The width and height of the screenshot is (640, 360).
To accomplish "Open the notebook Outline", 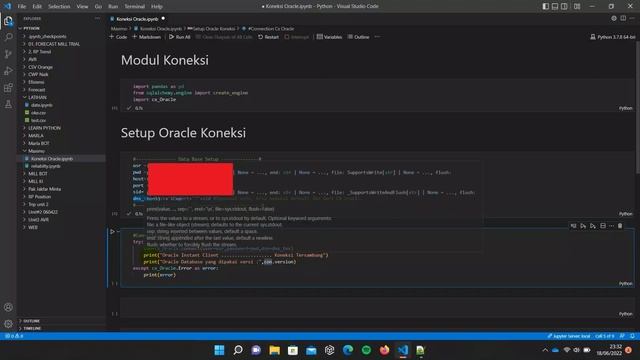I will pos(358,37).
